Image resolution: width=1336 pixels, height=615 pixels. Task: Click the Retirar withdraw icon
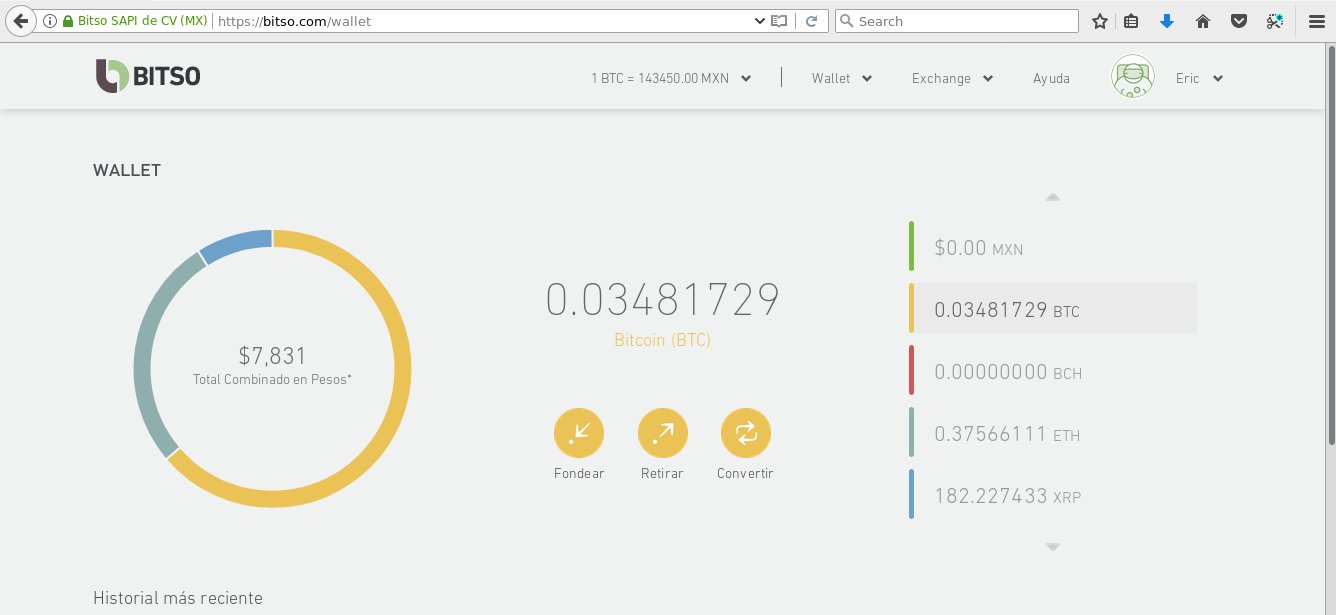662,433
